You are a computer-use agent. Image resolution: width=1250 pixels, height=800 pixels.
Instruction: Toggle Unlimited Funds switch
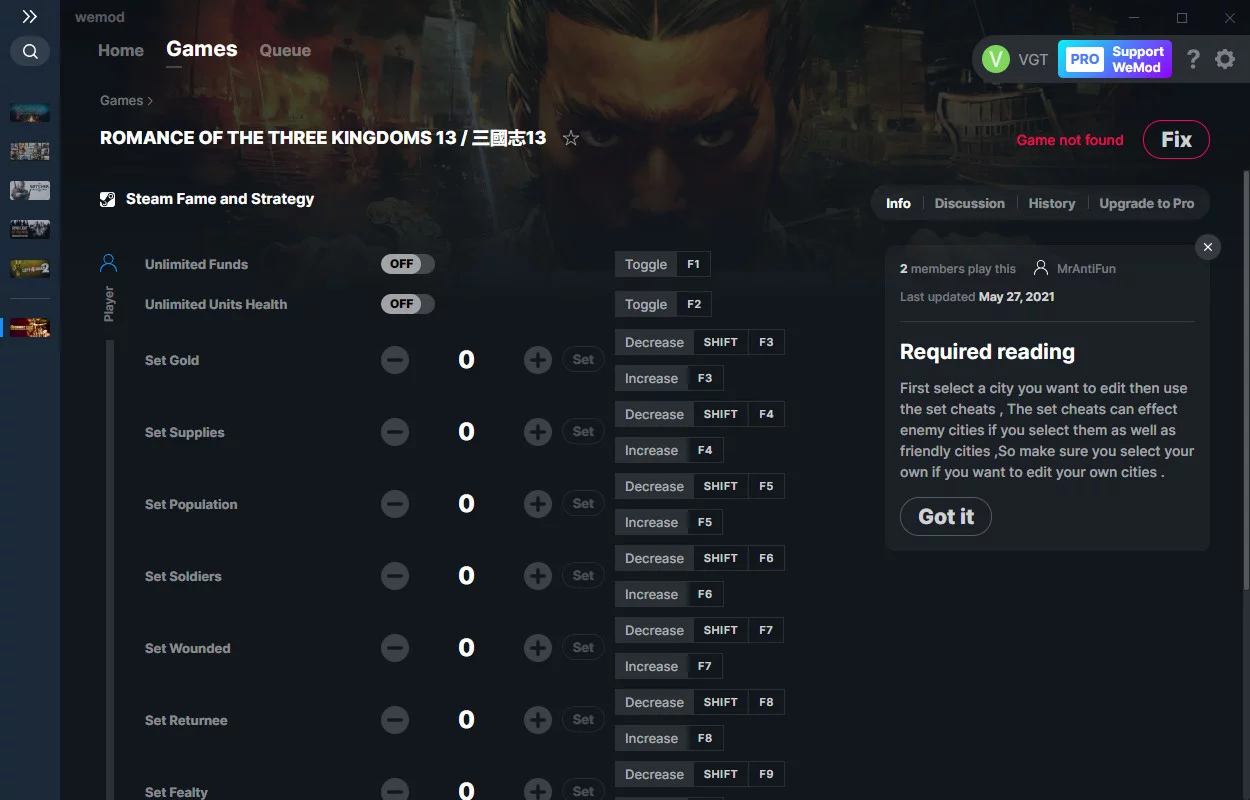click(408, 264)
